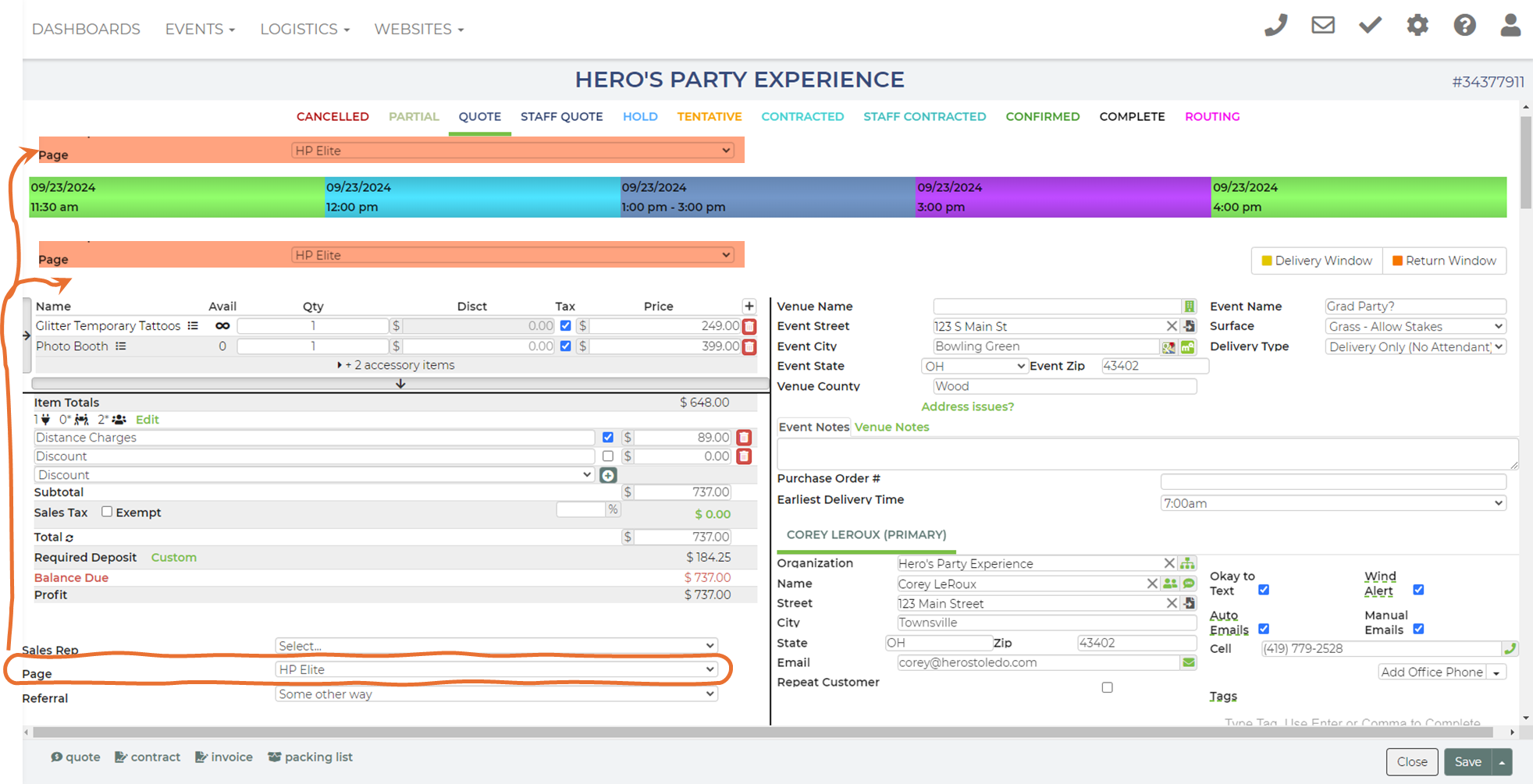Click the venue building icon by Venue Name
This screenshot has width=1533, height=784.
1190,307
